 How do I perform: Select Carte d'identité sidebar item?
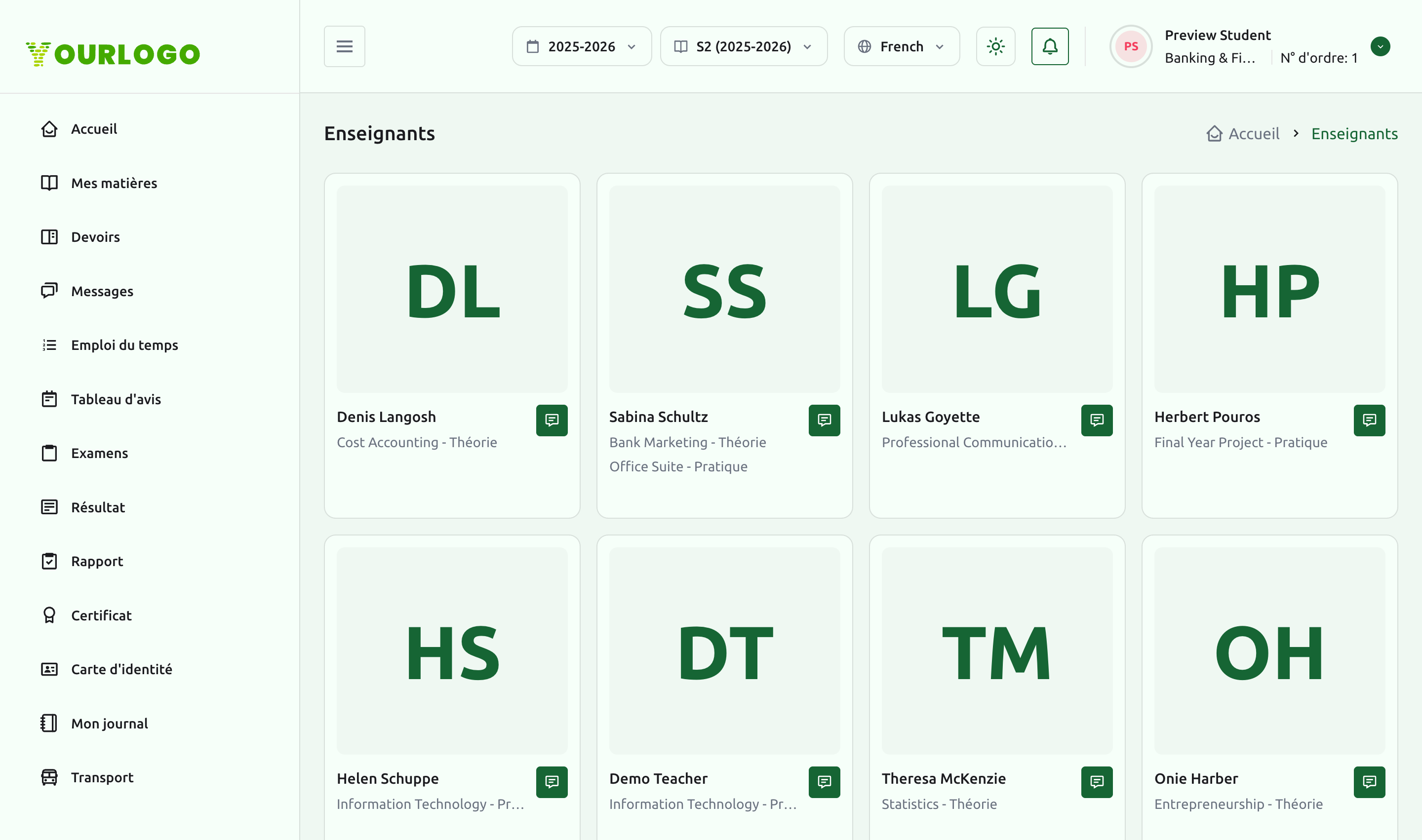[121, 669]
